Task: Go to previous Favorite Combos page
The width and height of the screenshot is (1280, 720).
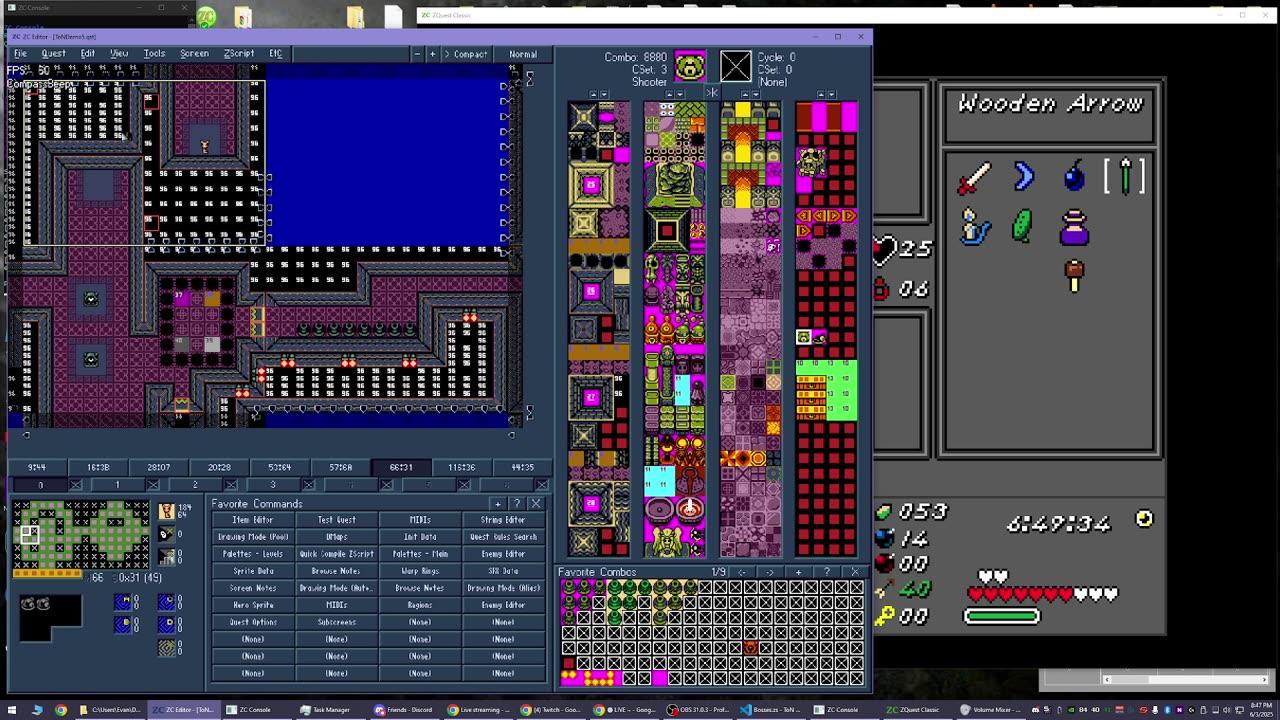Action: 742,573
